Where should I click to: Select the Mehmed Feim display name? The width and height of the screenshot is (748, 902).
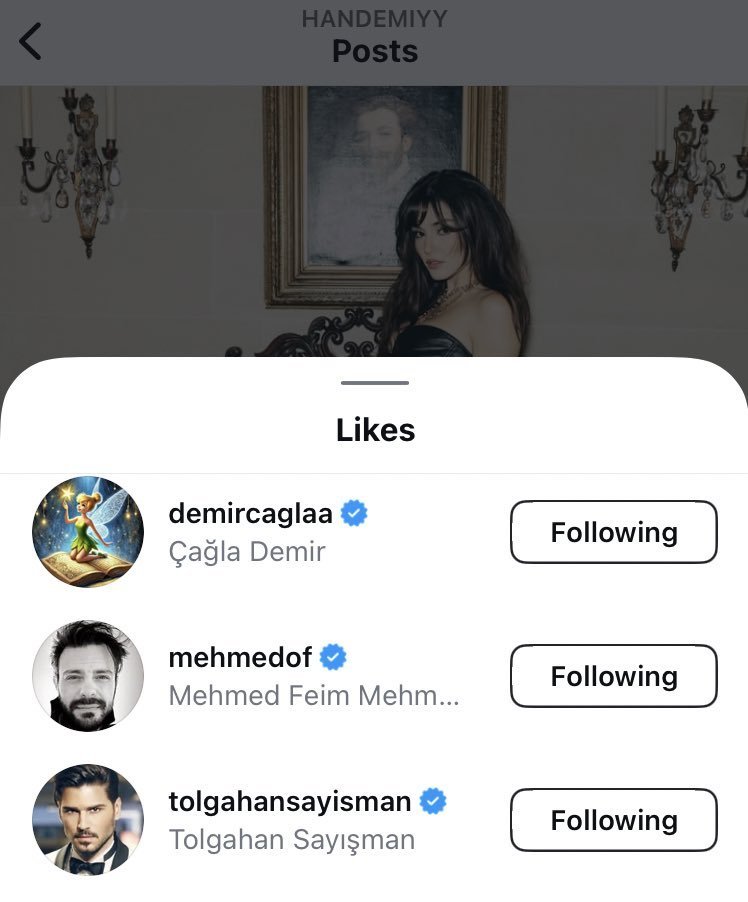[x=313, y=695]
